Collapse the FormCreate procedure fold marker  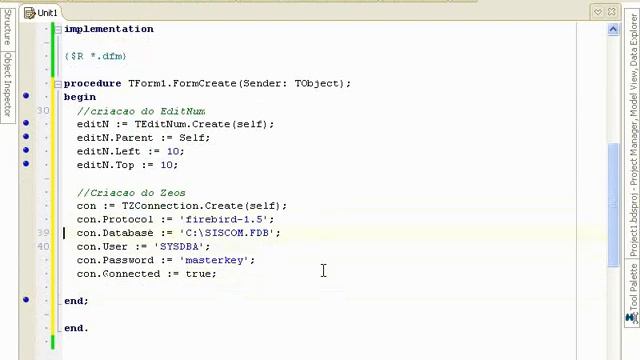coord(58,84)
